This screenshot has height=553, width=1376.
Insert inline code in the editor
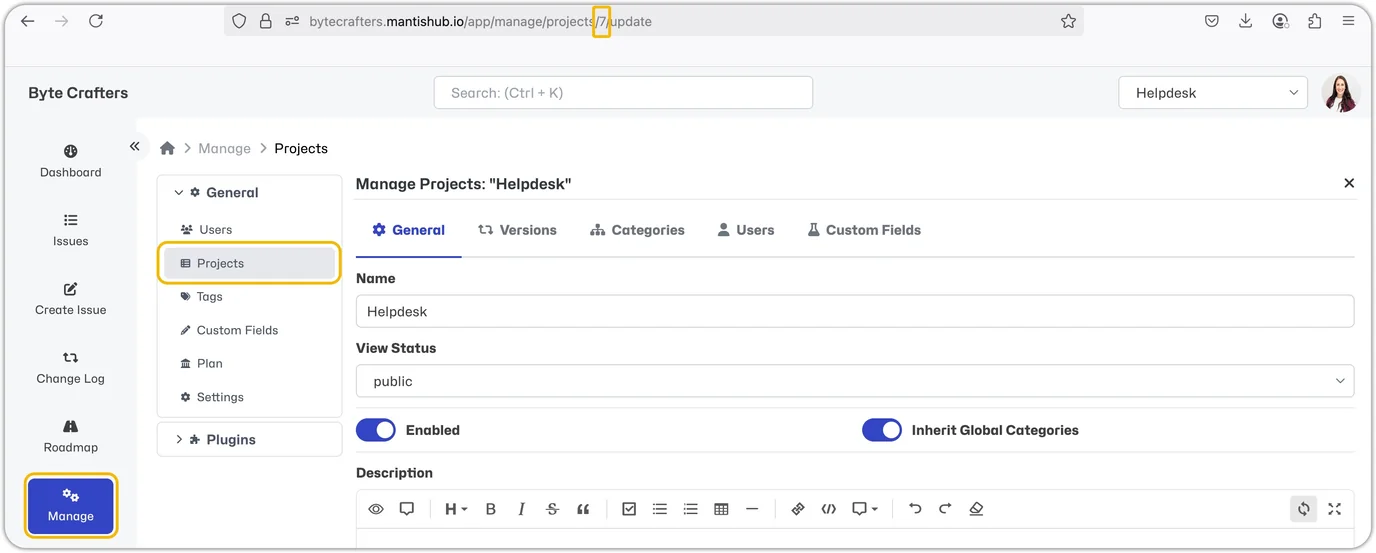point(828,509)
